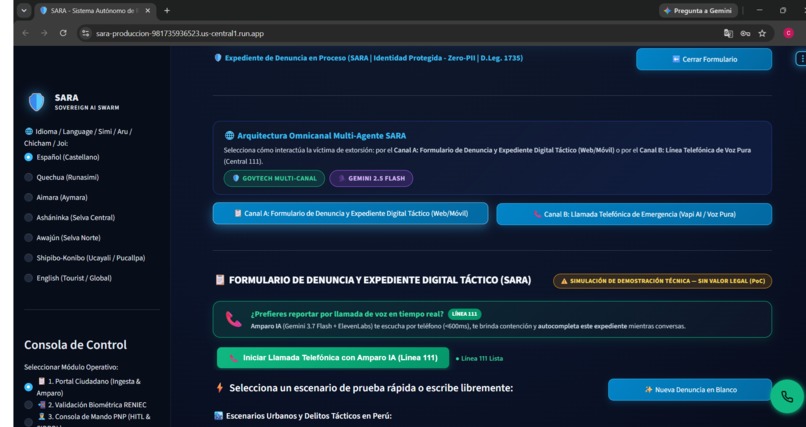Select module 2. Validación Biométrica RENIEC
806x427 pixels.
[85, 405]
